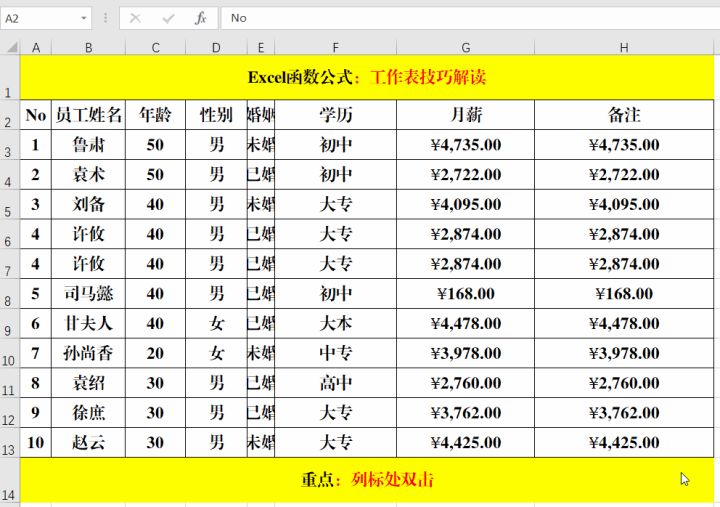Click the name cell 袁绍
Viewport: 720px width, 507px height.
point(89,383)
